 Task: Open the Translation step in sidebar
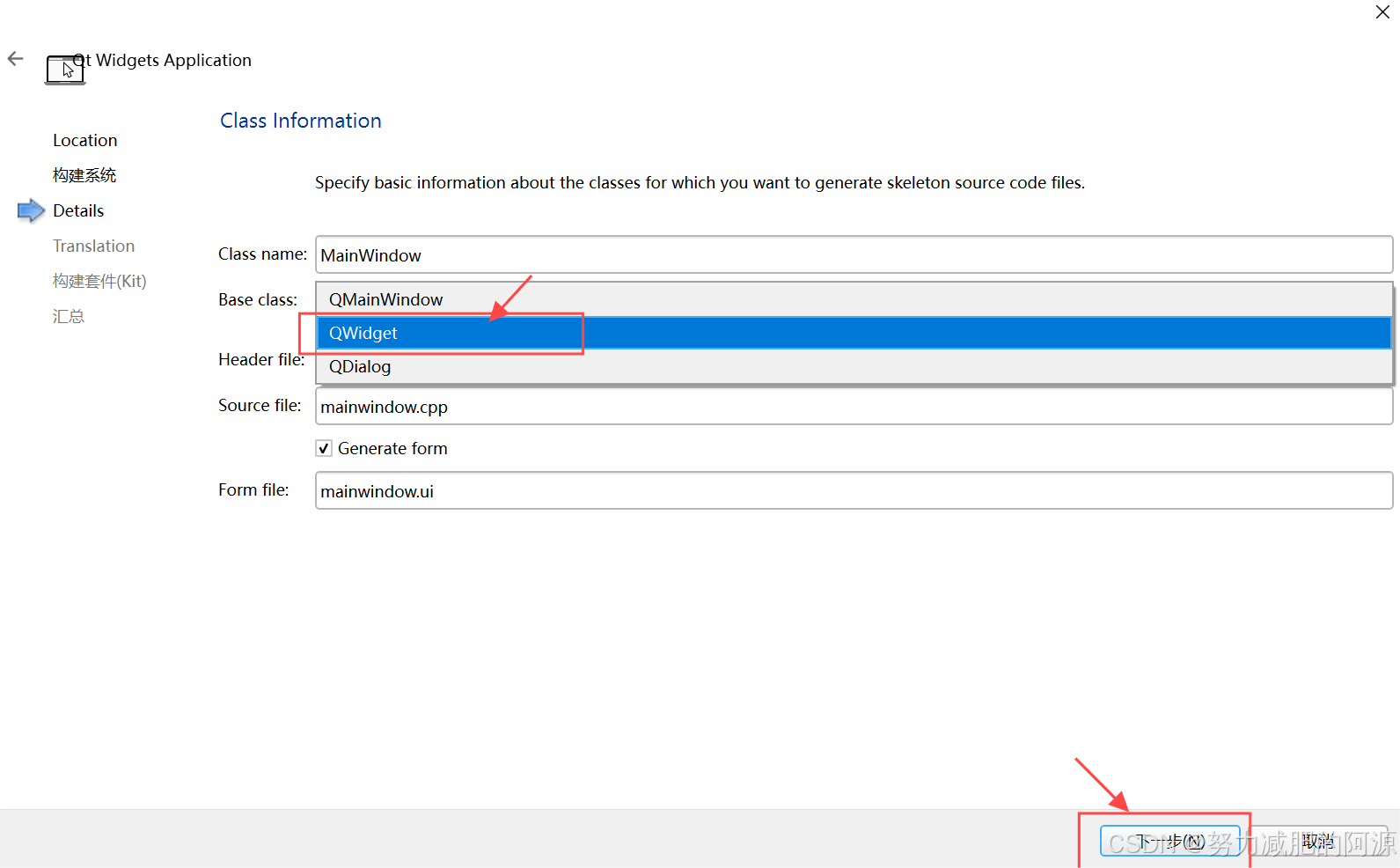coord(93,246)
